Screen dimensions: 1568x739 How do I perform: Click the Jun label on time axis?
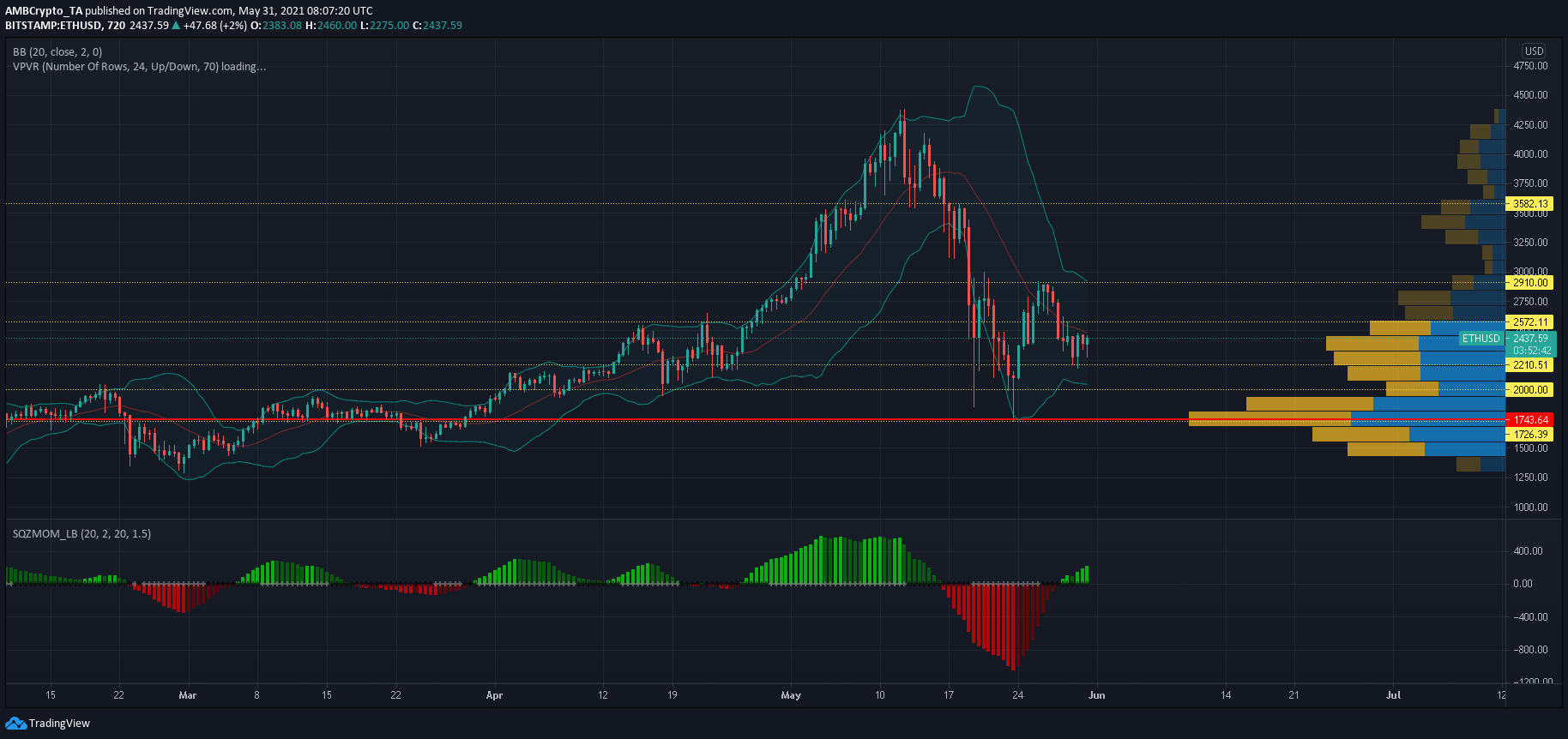click(1096, 695)
